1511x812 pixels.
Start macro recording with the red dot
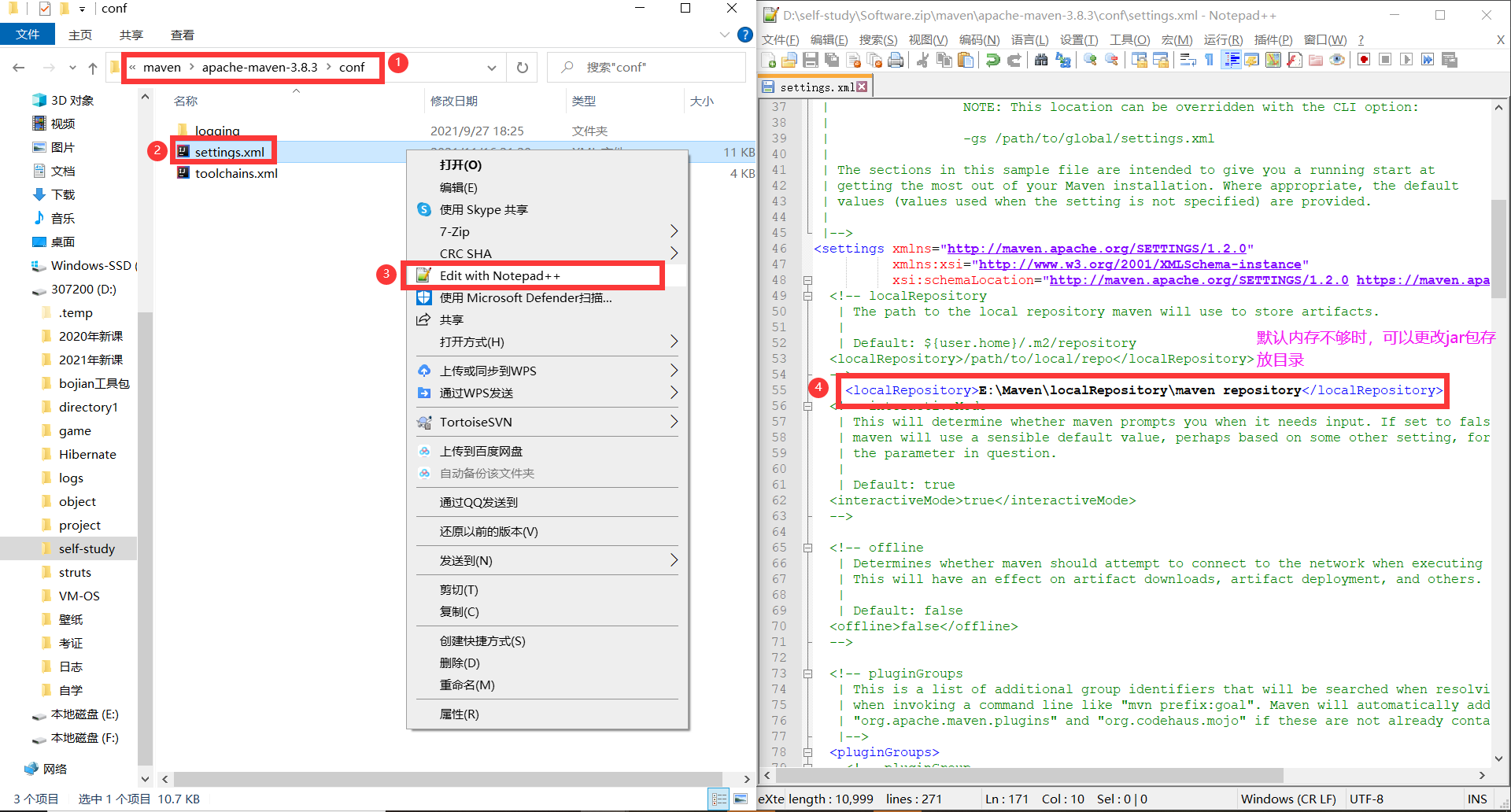pos(1364,61)
